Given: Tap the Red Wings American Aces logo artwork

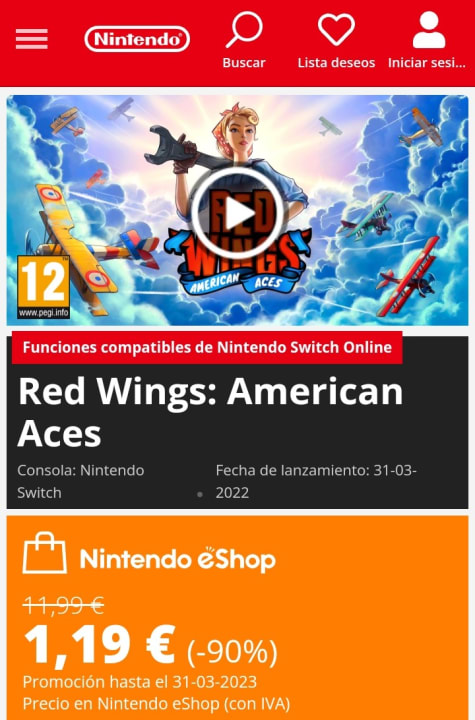Looking at the screenshot, I should click(x=238, y=243).
